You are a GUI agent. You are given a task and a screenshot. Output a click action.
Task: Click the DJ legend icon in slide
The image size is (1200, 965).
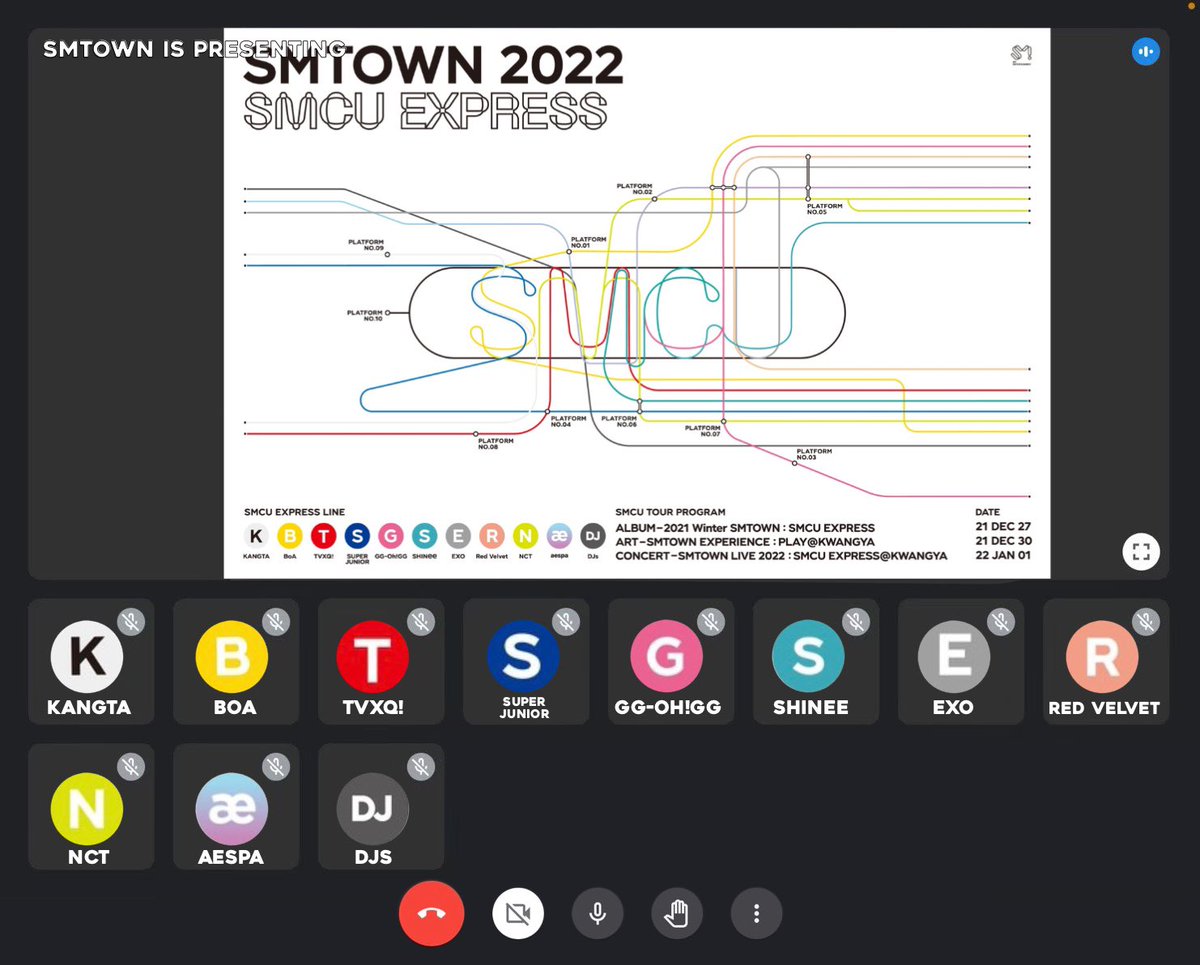coord(593,535)
